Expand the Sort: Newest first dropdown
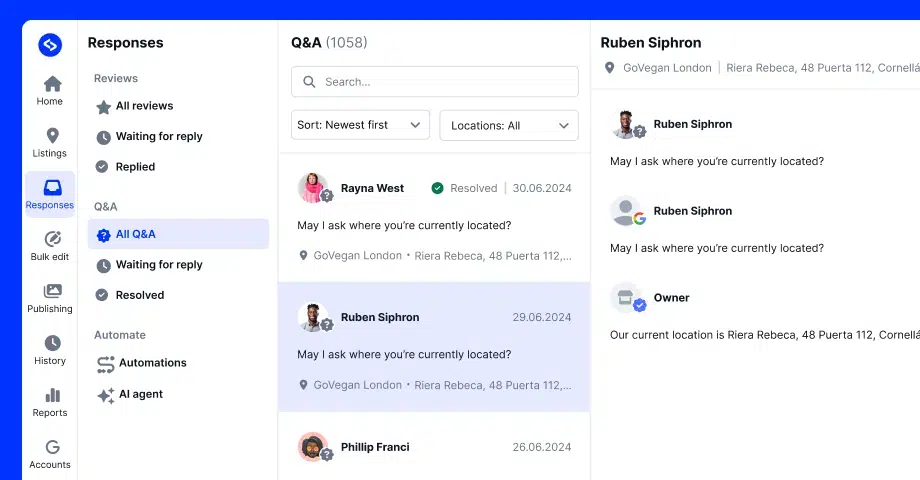The image size is (920, 480). point(360,125)
